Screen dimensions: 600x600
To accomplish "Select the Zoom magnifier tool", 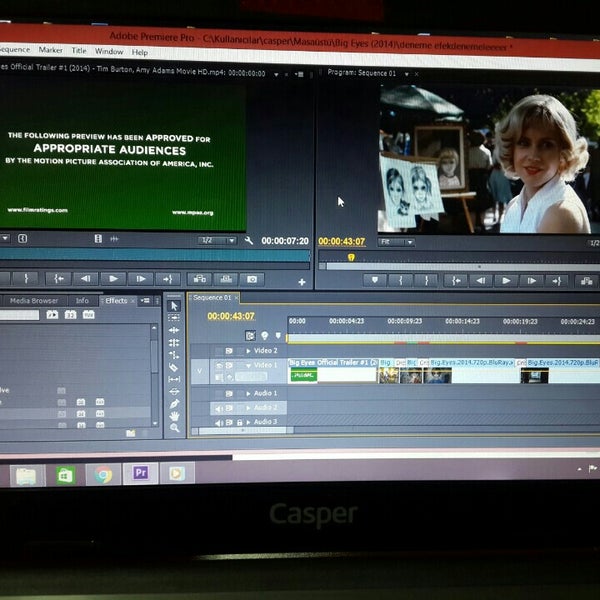I will 174,428.
